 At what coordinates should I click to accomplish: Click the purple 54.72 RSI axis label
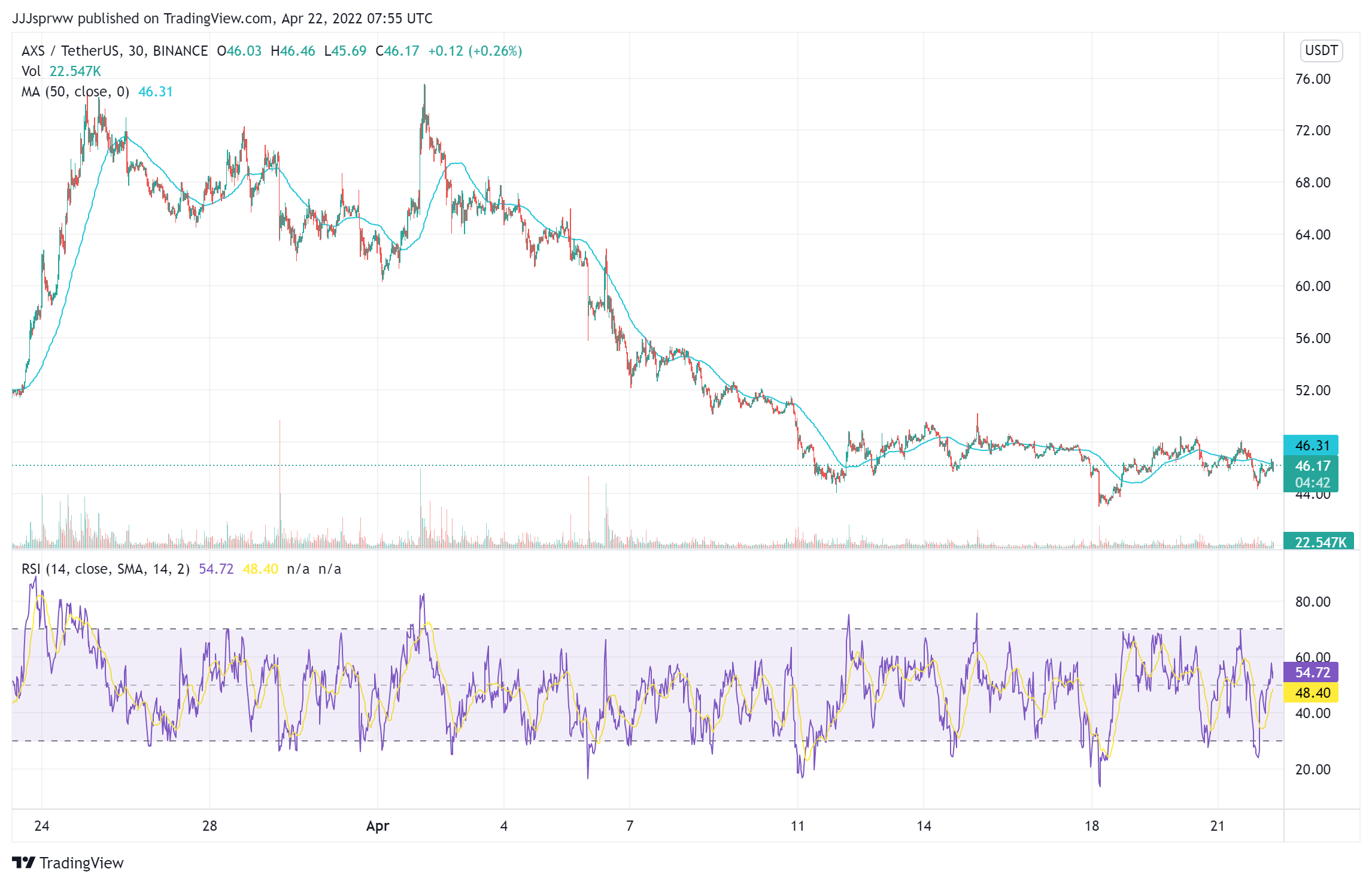[x=1311, y=673]
